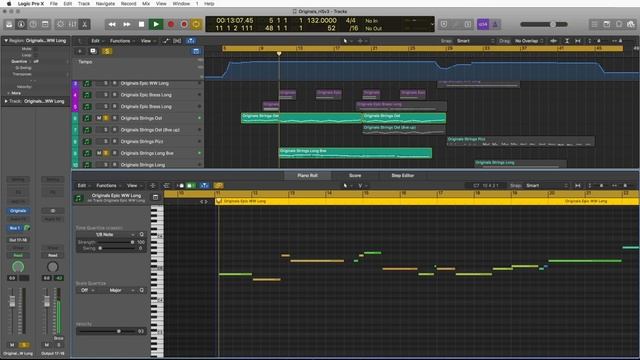The height and width of the screenshot is (360, 640).
Task: Toggle the metronome button
Action: tap(496, 24)
